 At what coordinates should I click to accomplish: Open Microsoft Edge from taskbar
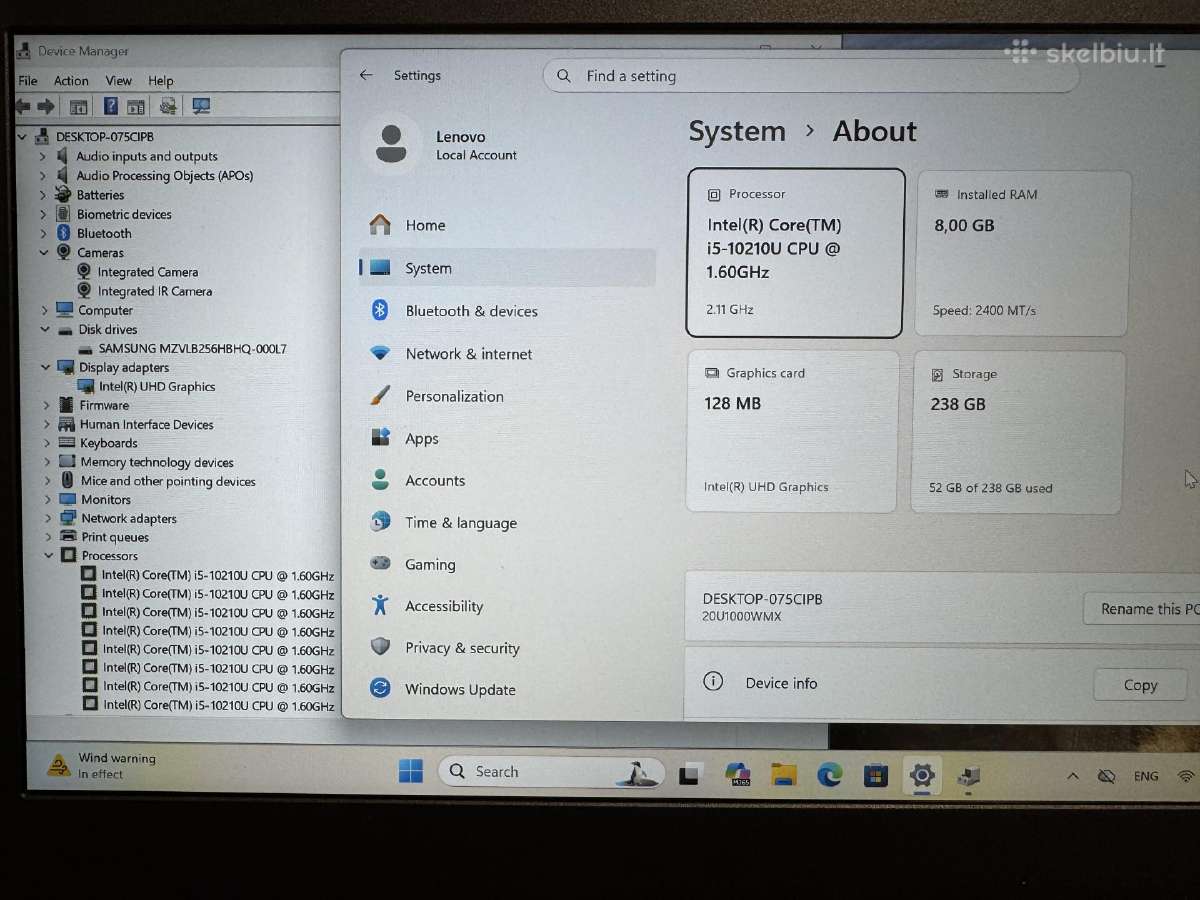829,774
